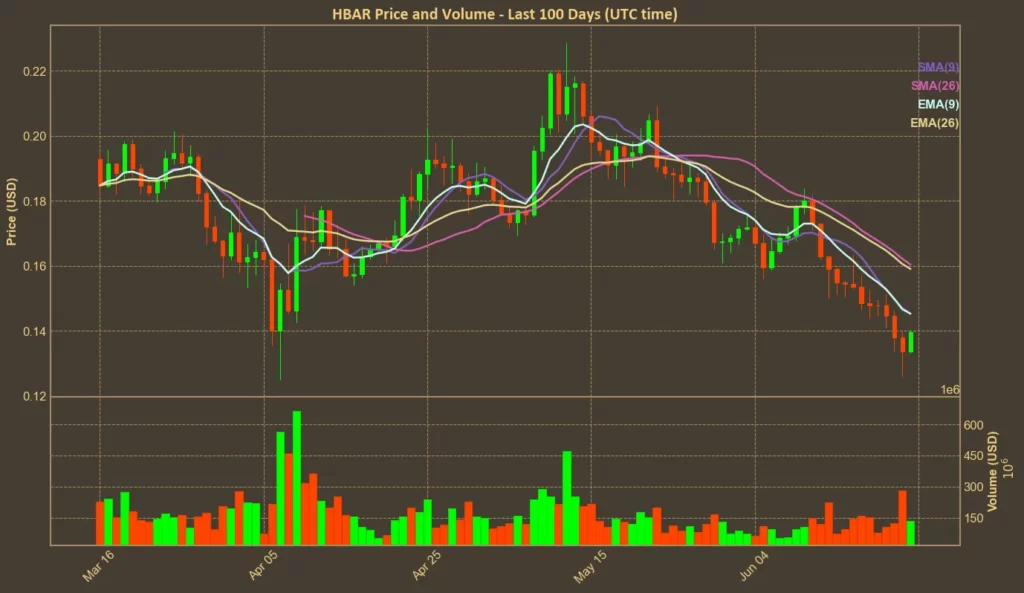
Task: Click the 150 volume tick label
Action: coord(973,518)
